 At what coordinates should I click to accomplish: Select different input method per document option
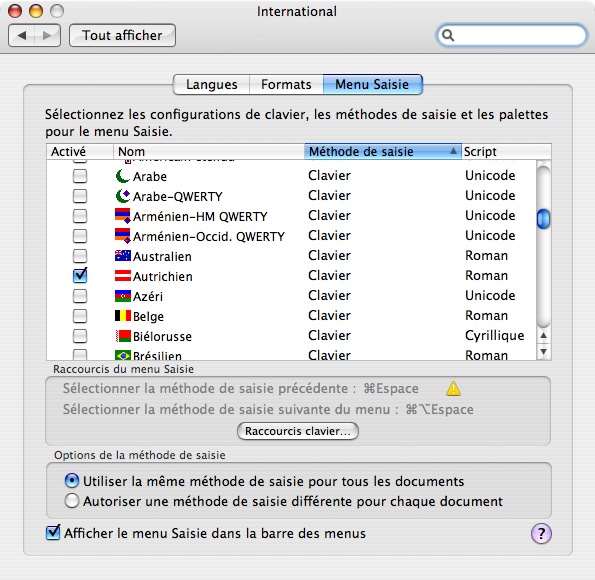click(x=72, y=501)
